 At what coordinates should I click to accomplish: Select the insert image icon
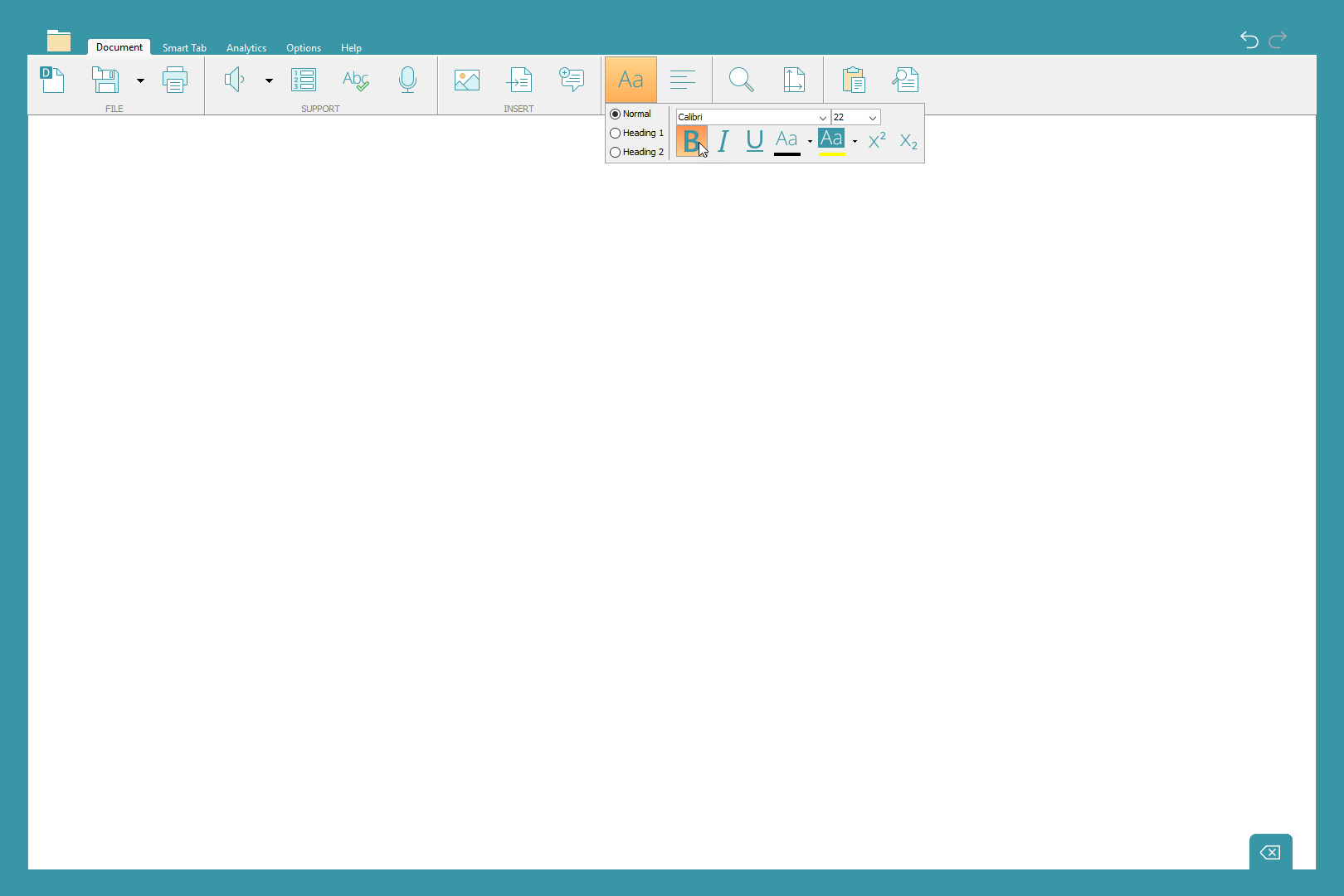(467, 80)
